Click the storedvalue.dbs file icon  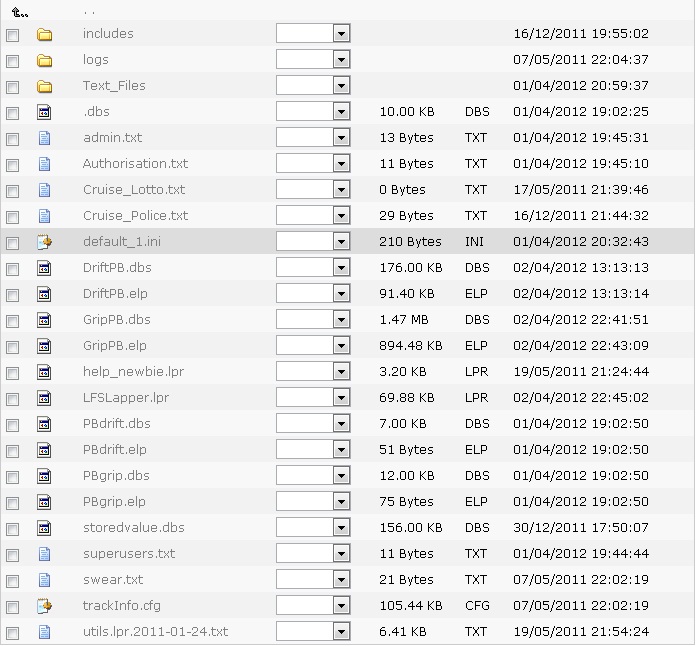point(44,528)
